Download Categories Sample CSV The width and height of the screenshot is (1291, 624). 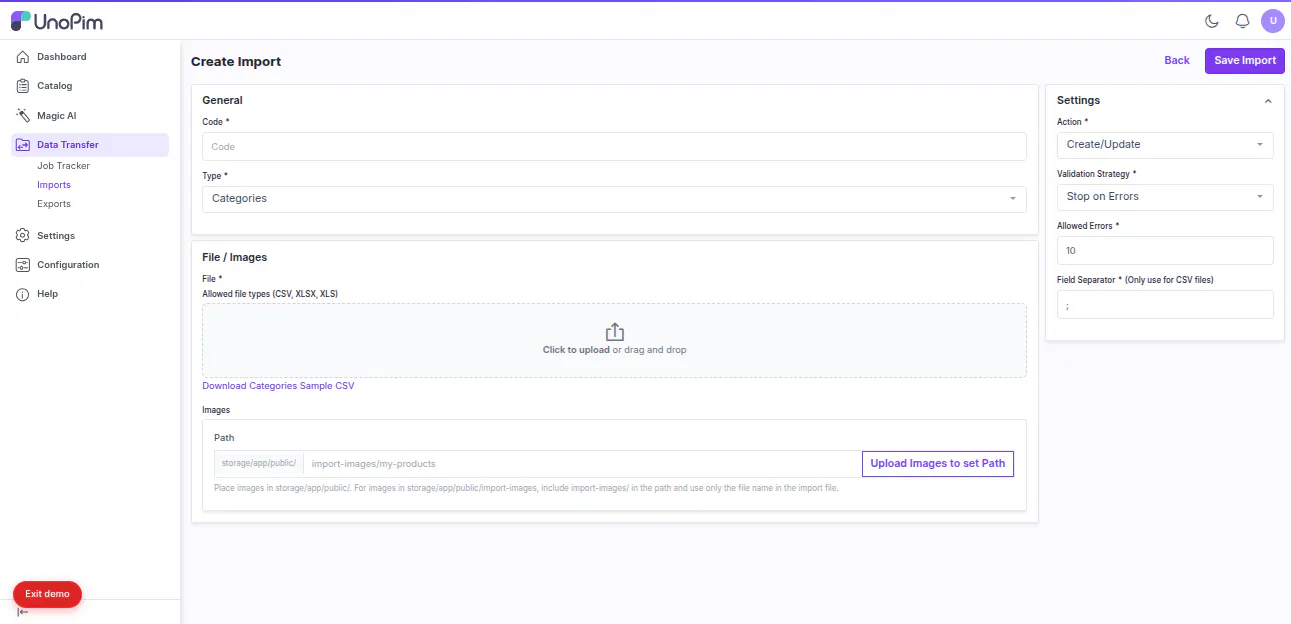coord(278,386)
